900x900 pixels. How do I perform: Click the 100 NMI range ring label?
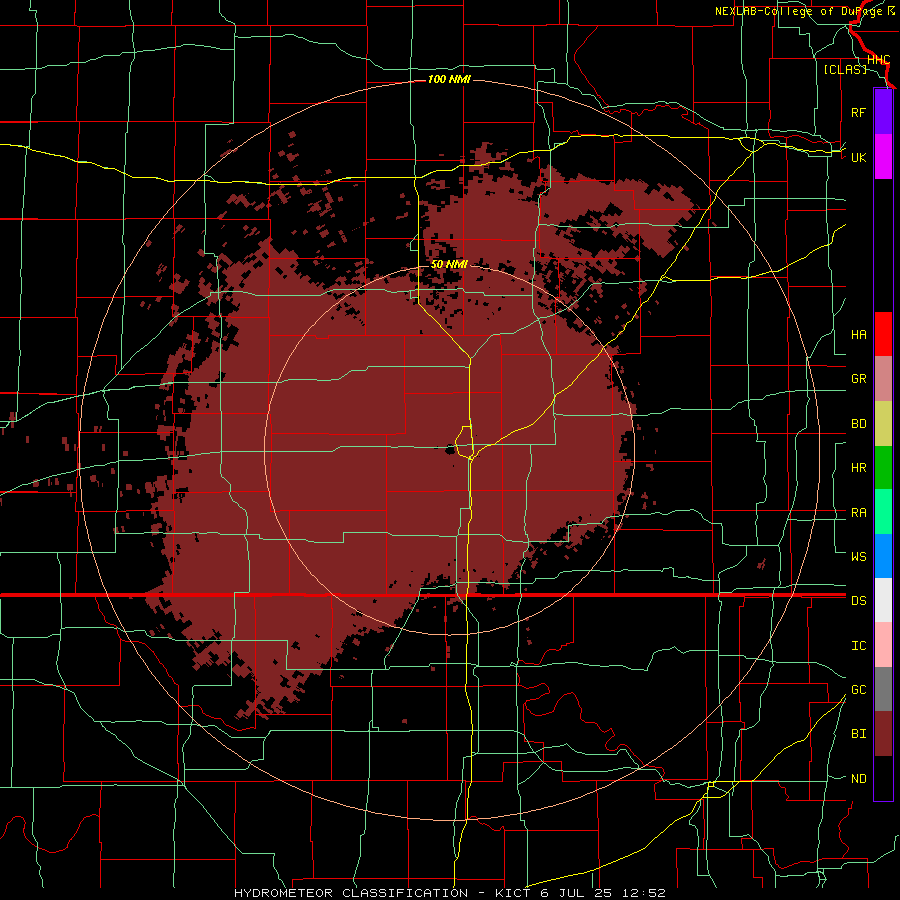pyautogui.click(x=449, y=79)
